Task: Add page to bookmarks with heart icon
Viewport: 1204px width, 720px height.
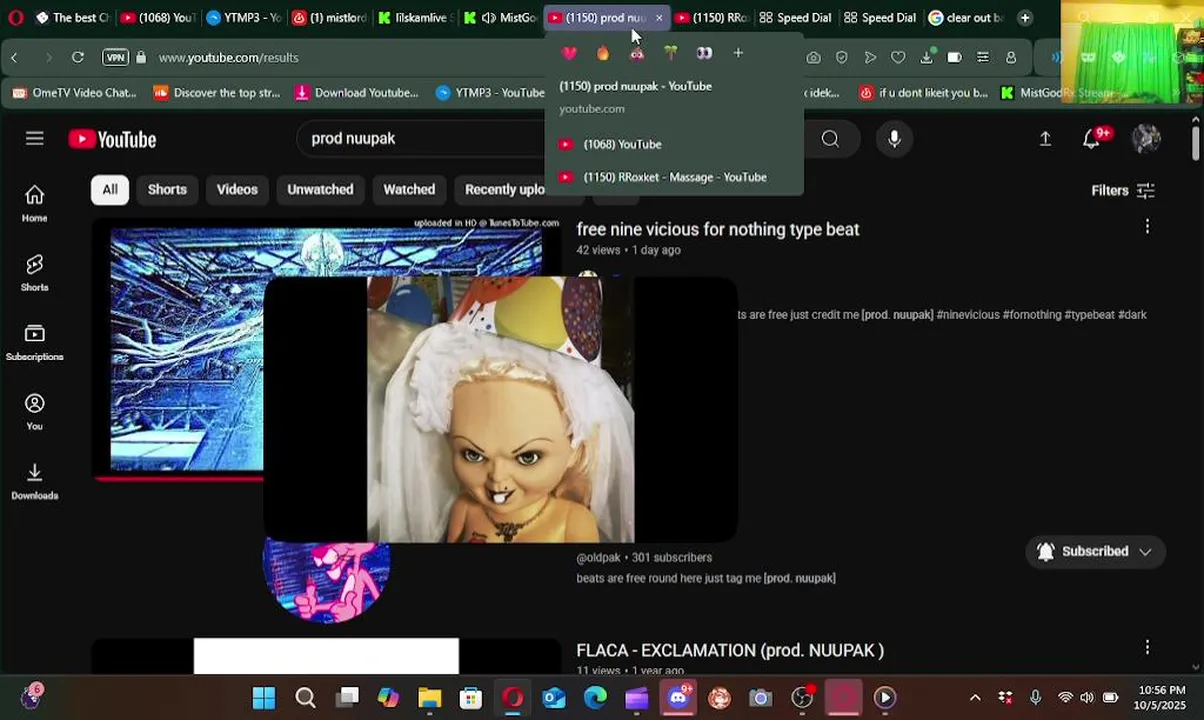Action: tap(898, 58)
